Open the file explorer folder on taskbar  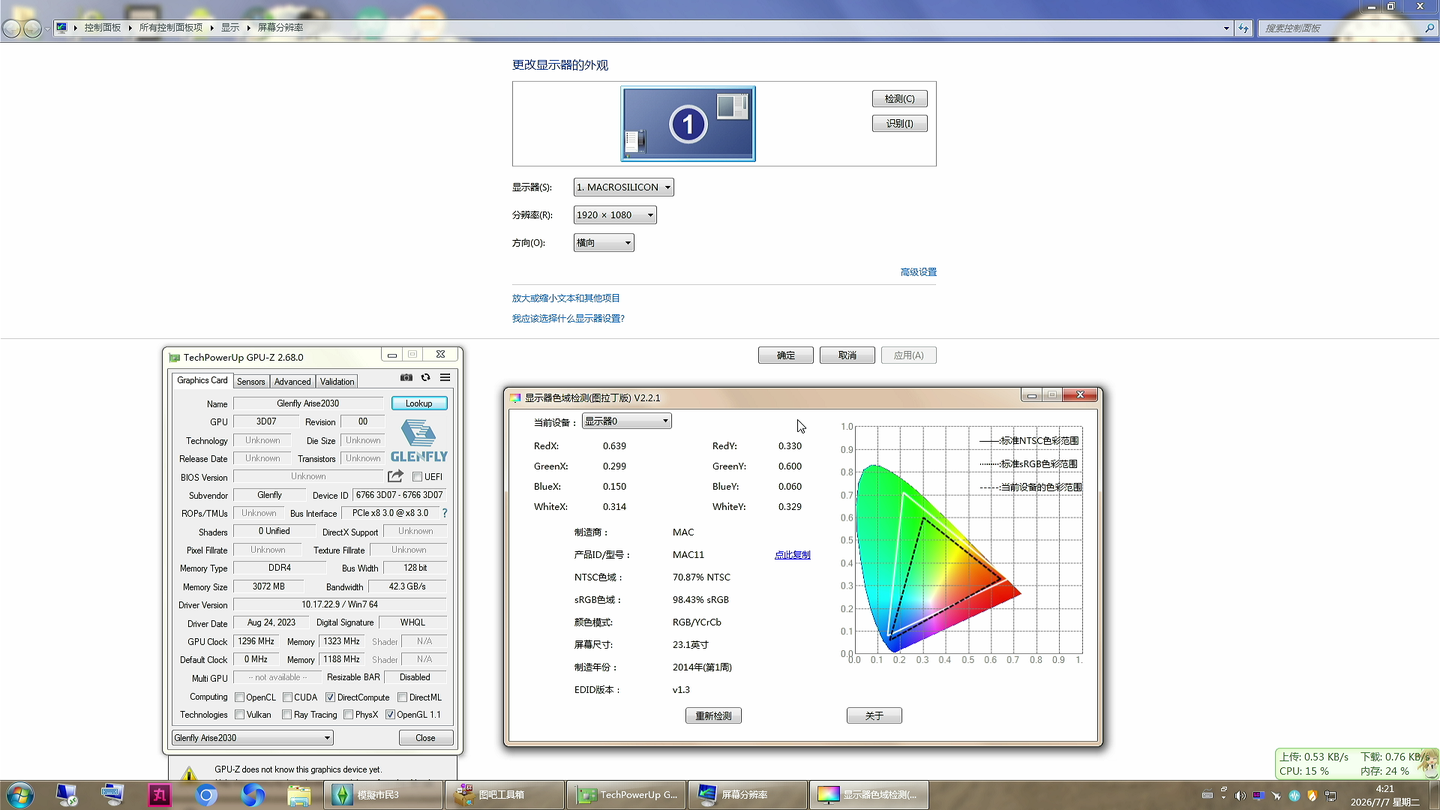pyautogui.click(x=299, y=795)
